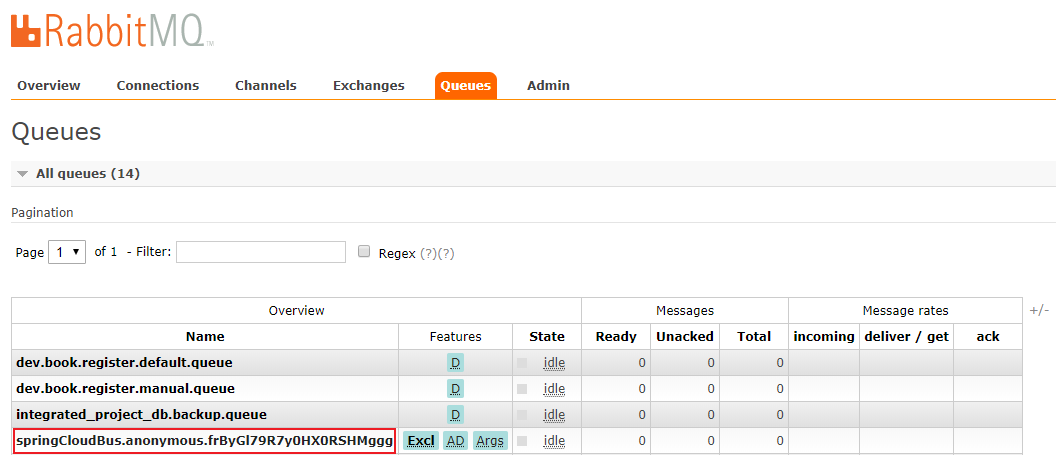Image resolution: width=1056 pixels, height=455 pixels.
Task: Click the Args feature badge
Action: coord(490,441)
